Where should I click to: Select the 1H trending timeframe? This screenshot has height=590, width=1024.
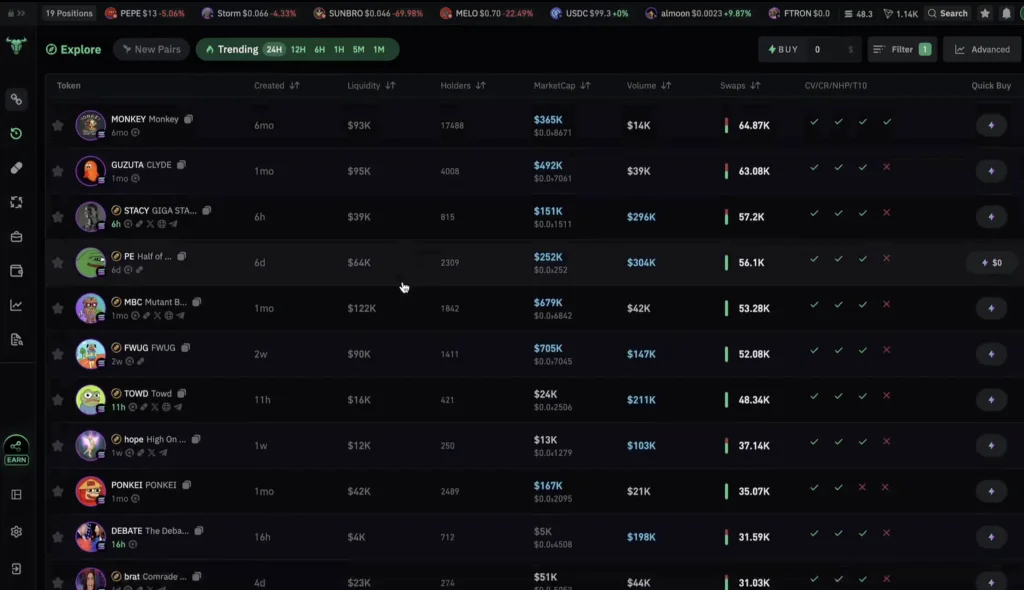pos(339,49)
